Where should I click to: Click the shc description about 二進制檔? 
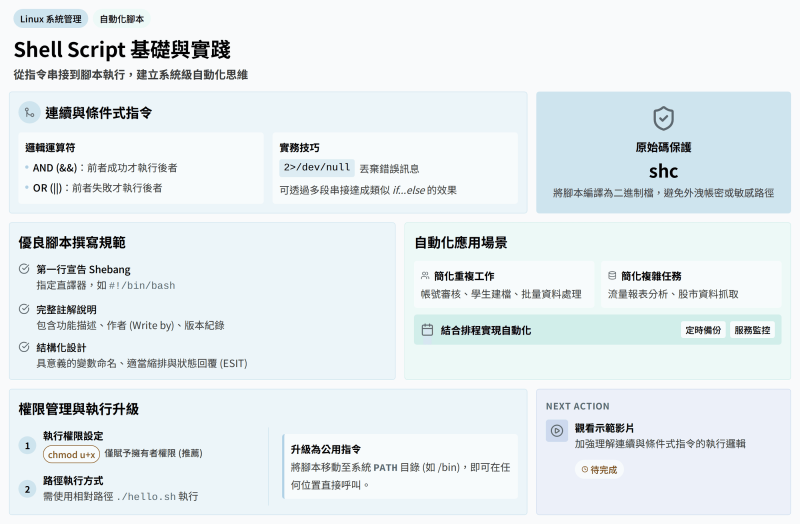663,193
